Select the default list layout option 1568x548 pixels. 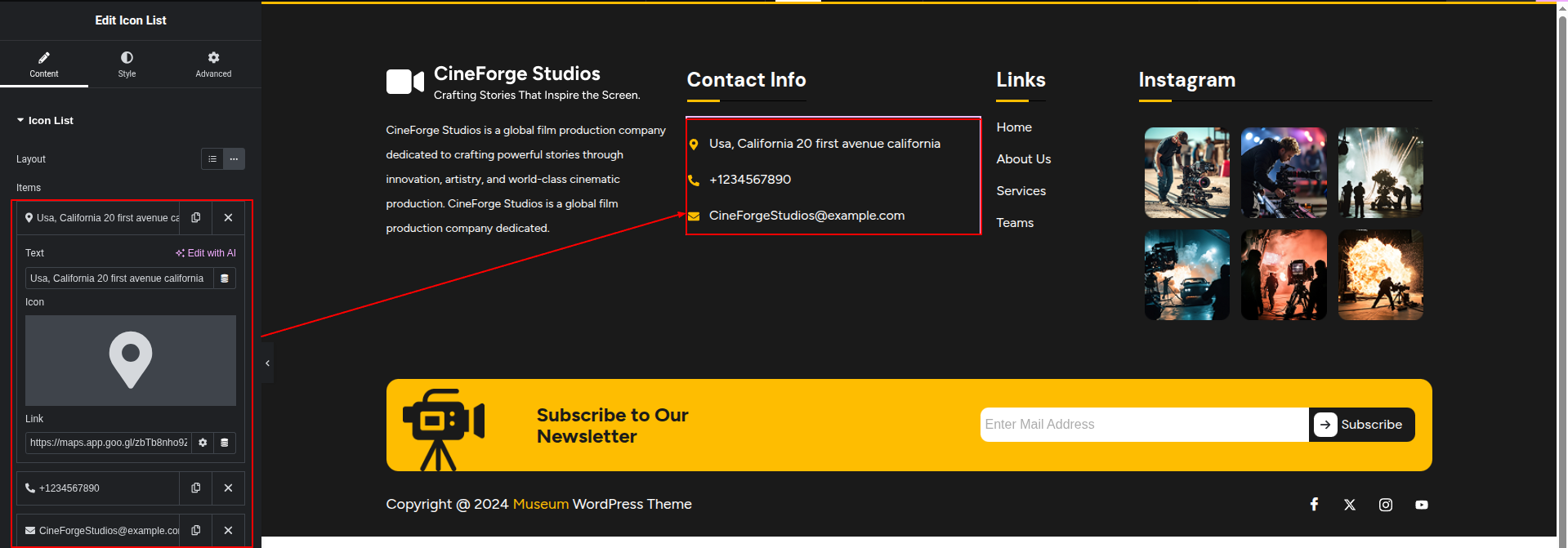(x=212, y=159)
